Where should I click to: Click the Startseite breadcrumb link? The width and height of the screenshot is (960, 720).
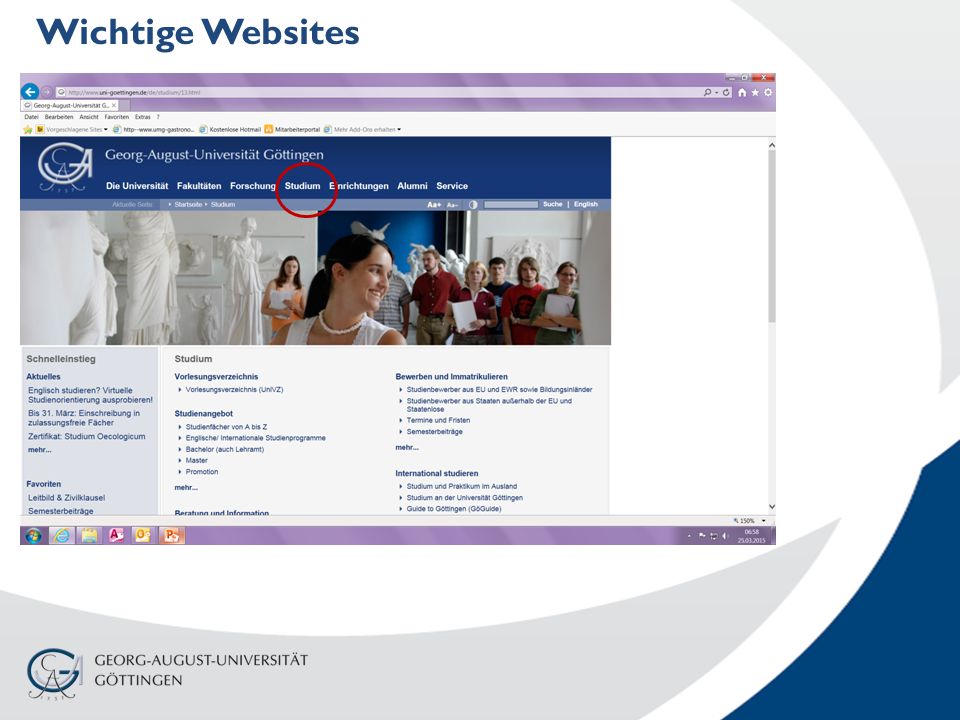point(188,204)
